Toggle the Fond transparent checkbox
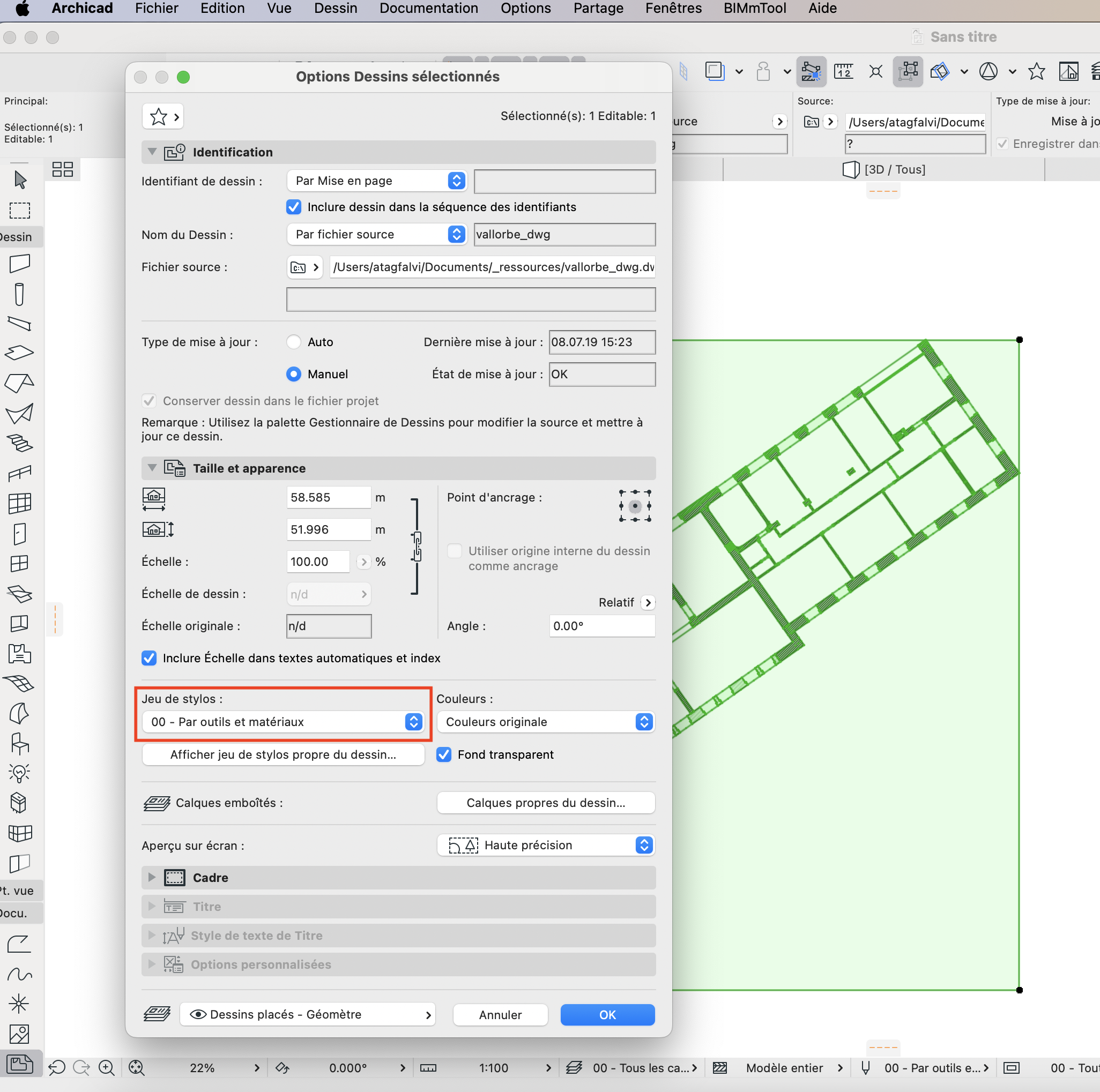Screen dimensions: 1100x1092 (444, 754)
